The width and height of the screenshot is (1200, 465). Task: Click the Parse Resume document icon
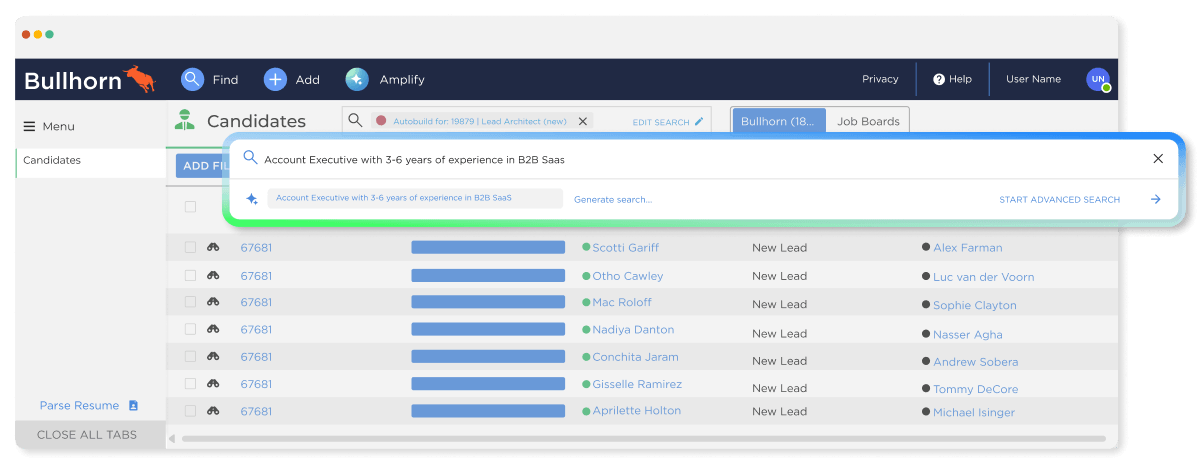click(133, 405)
